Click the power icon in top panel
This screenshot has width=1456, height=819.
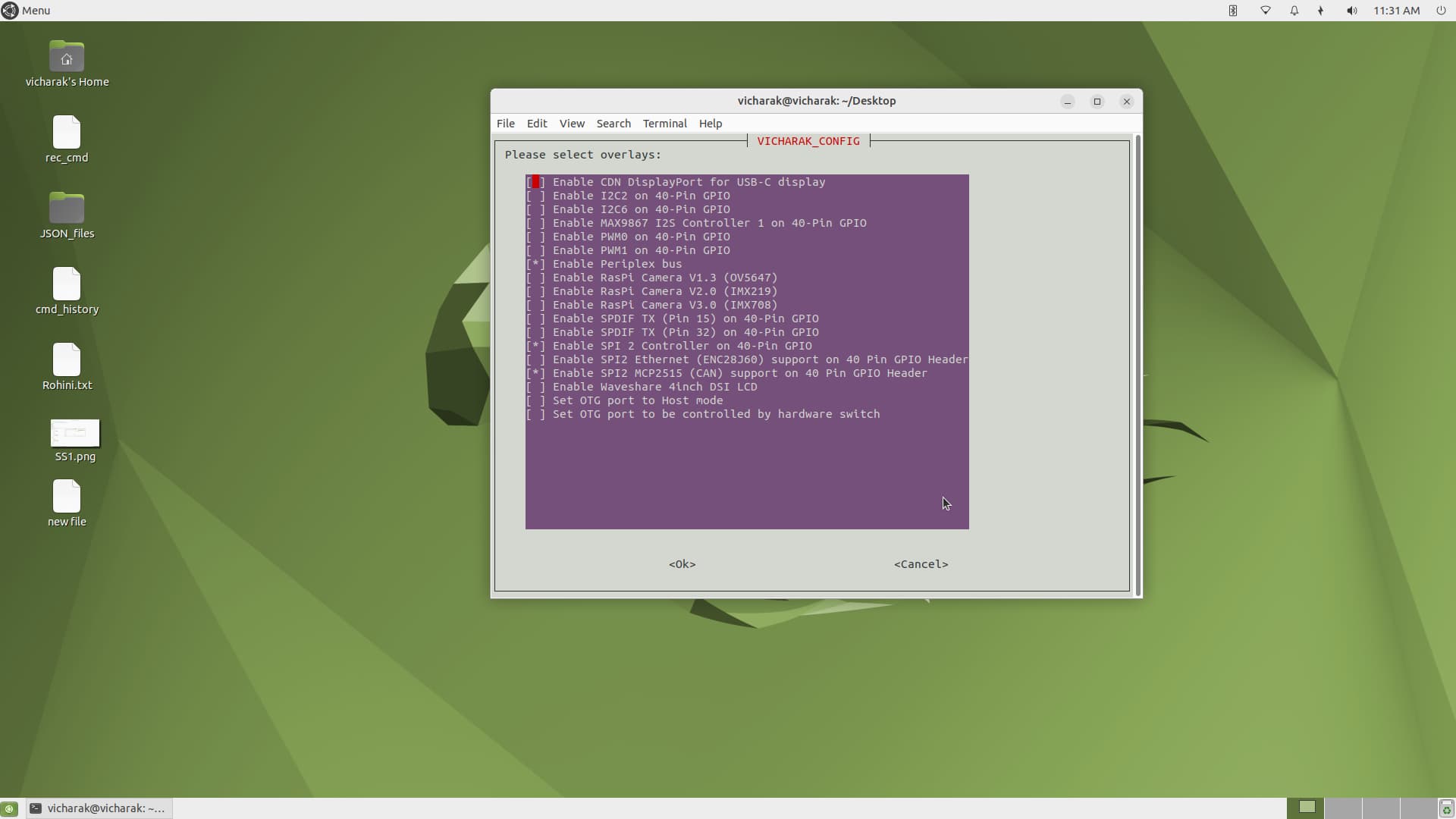pyautogui.click(x=1441, y=11)
